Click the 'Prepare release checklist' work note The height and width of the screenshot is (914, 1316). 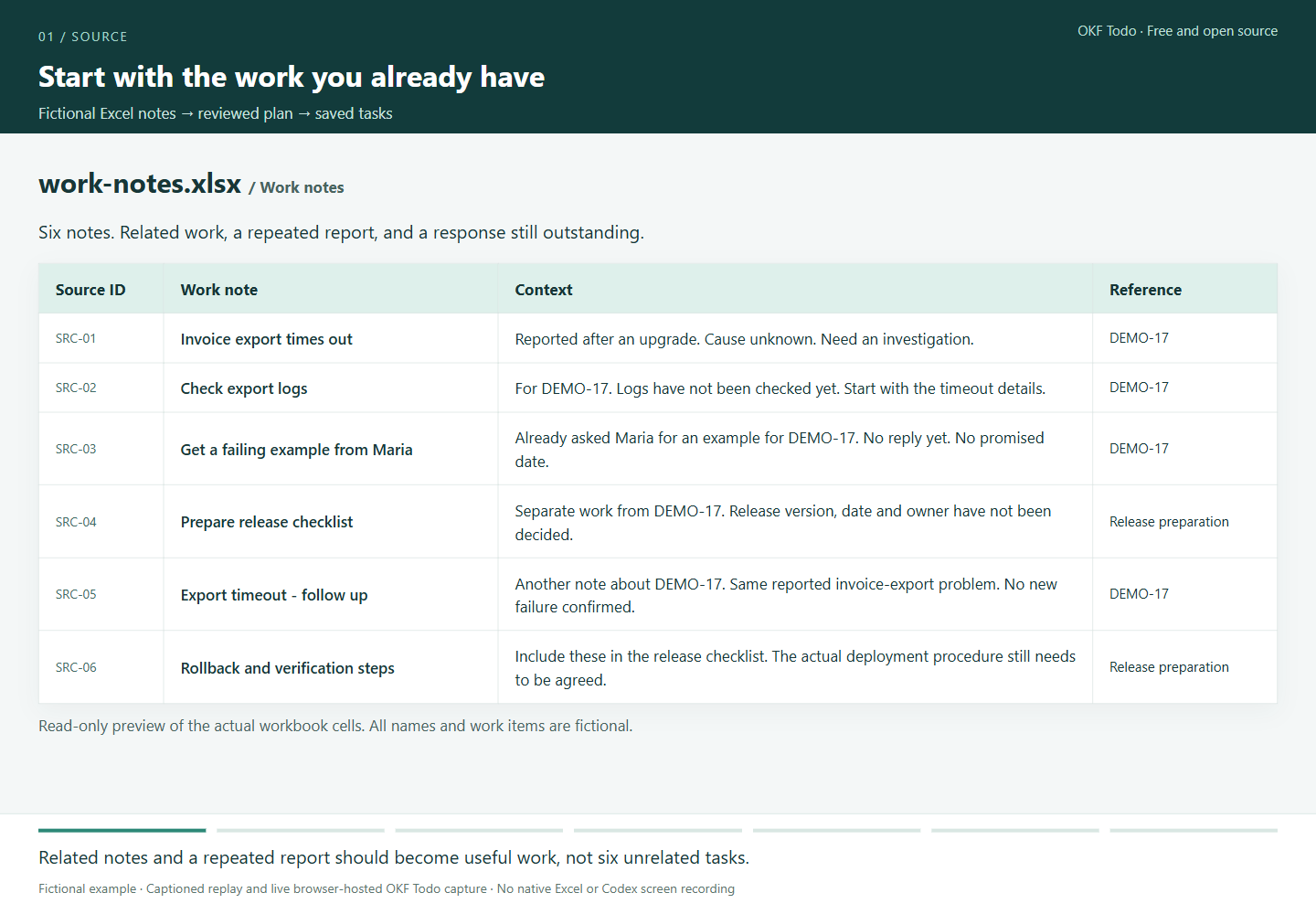click(267, 522)
